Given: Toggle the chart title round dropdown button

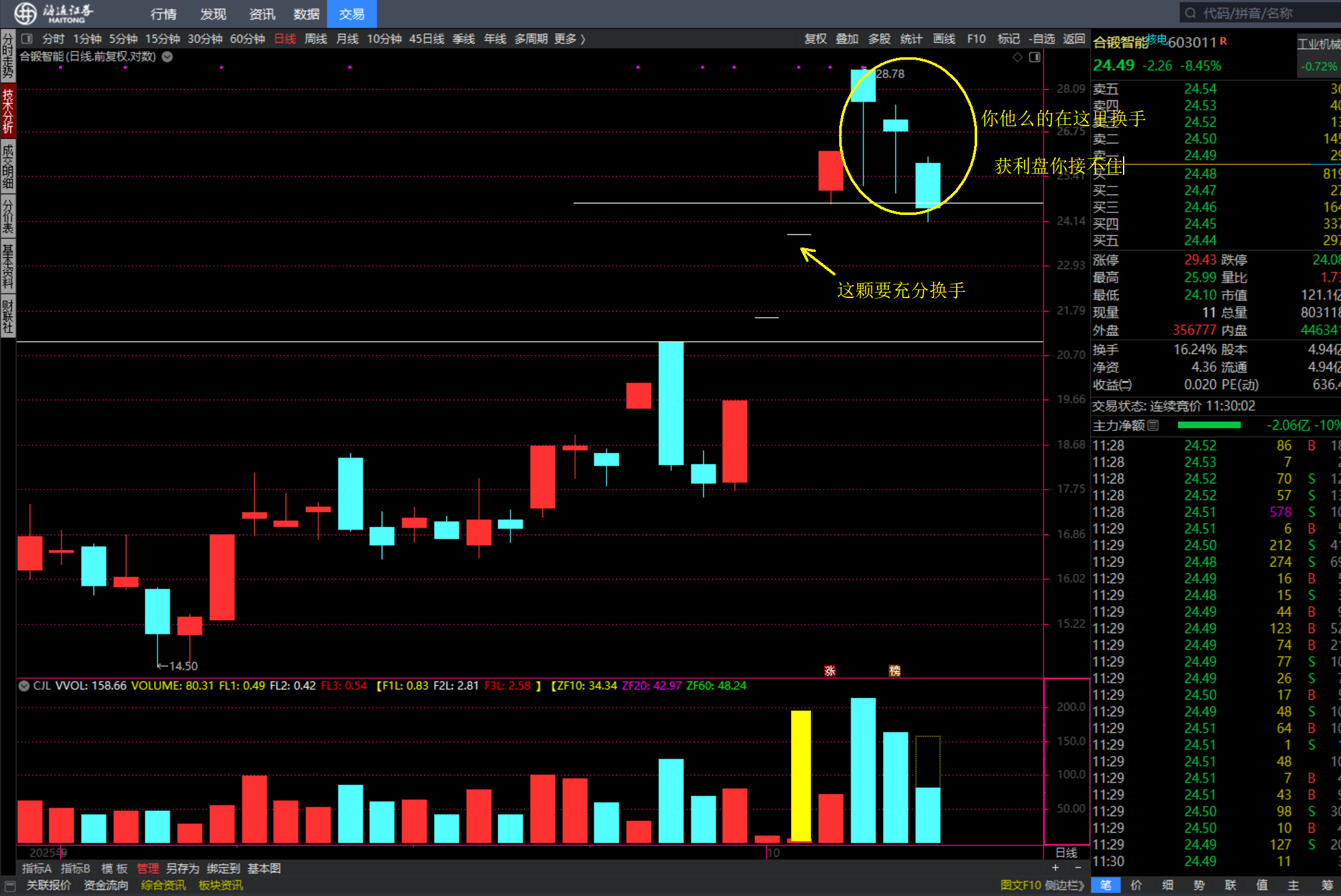Looking at the screenshot, I should (167, 57).
